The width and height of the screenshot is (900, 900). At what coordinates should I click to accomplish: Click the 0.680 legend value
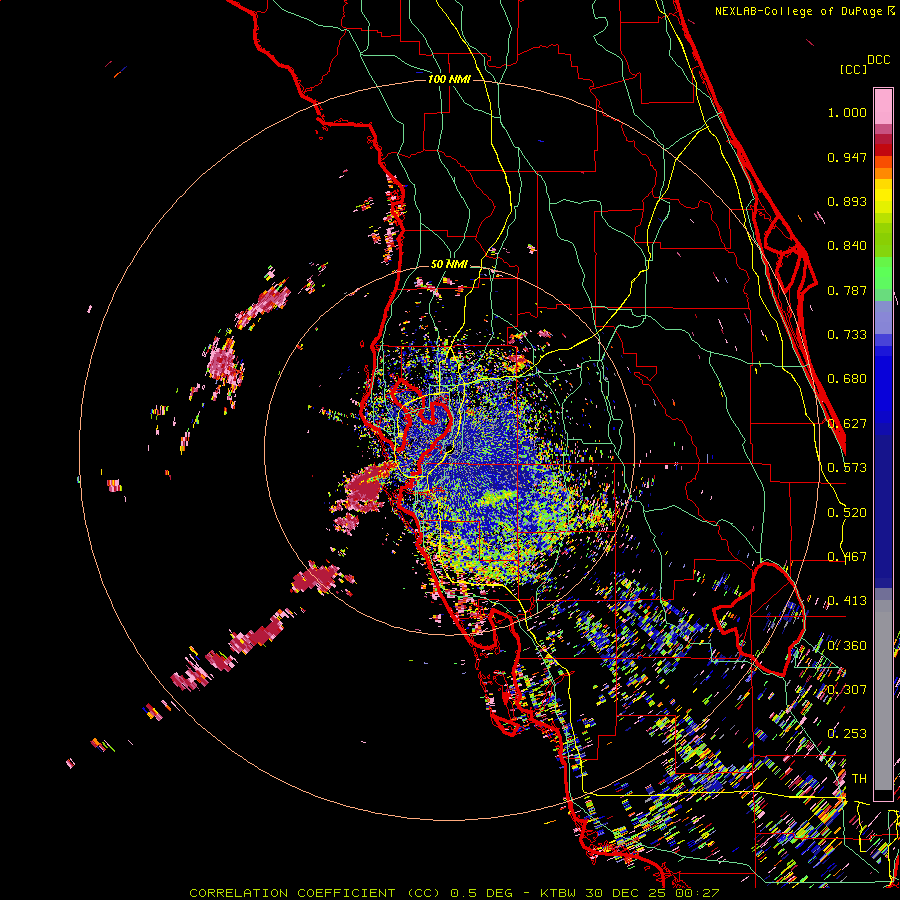[847, 379]
